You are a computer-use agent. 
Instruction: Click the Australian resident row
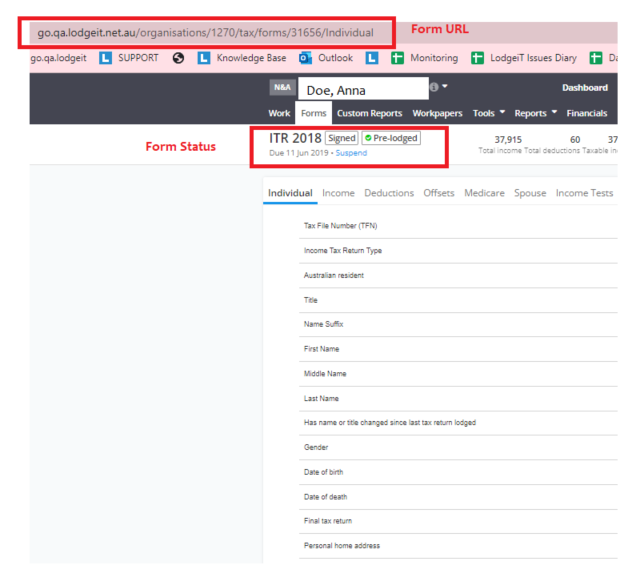pos(458,275)
